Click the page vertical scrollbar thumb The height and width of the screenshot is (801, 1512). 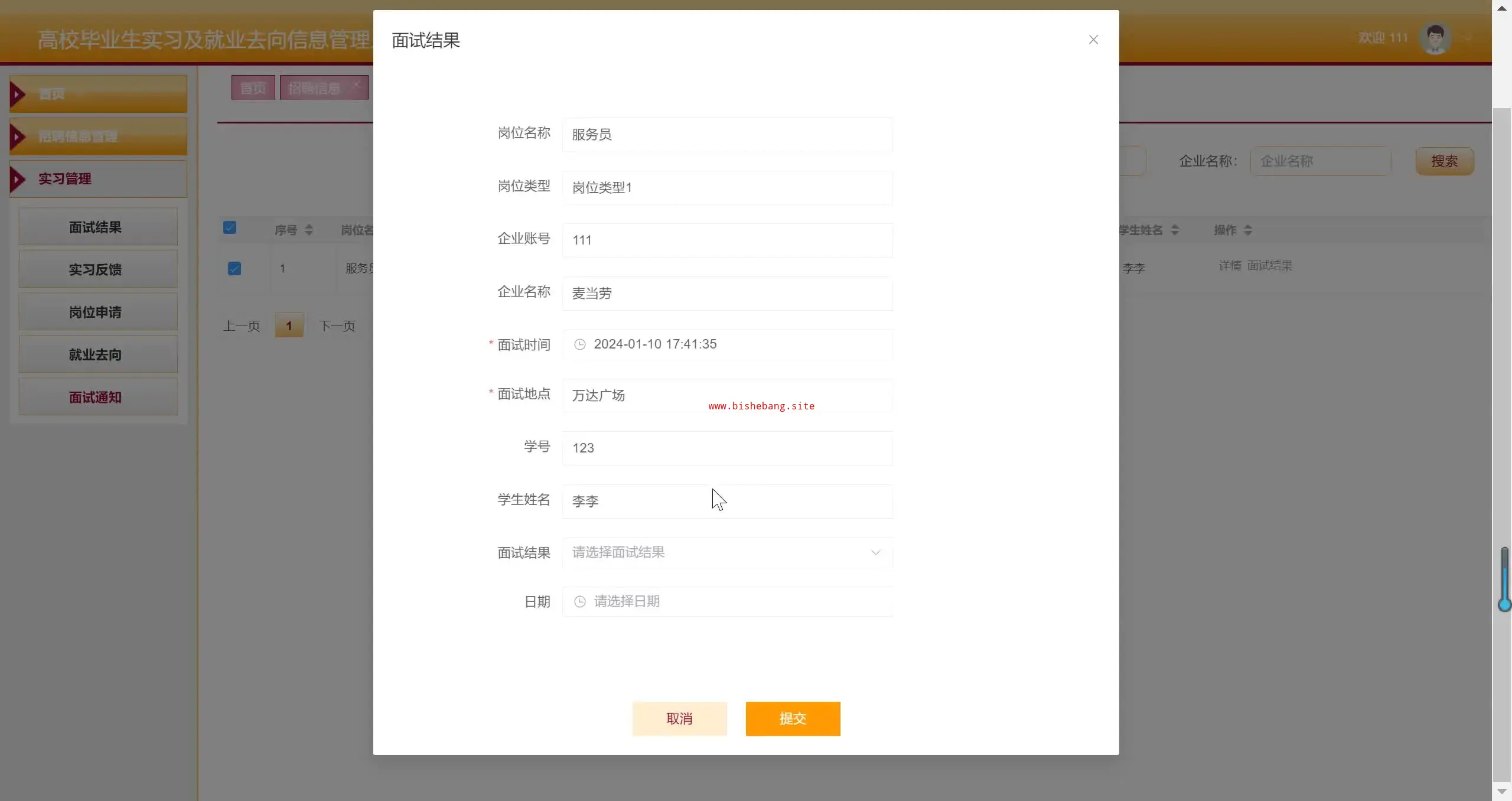point(1501,413)
